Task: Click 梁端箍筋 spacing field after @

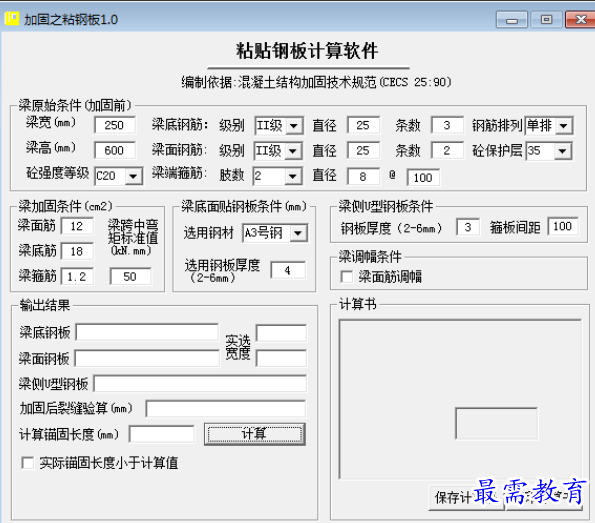Action: pos(423,177)
